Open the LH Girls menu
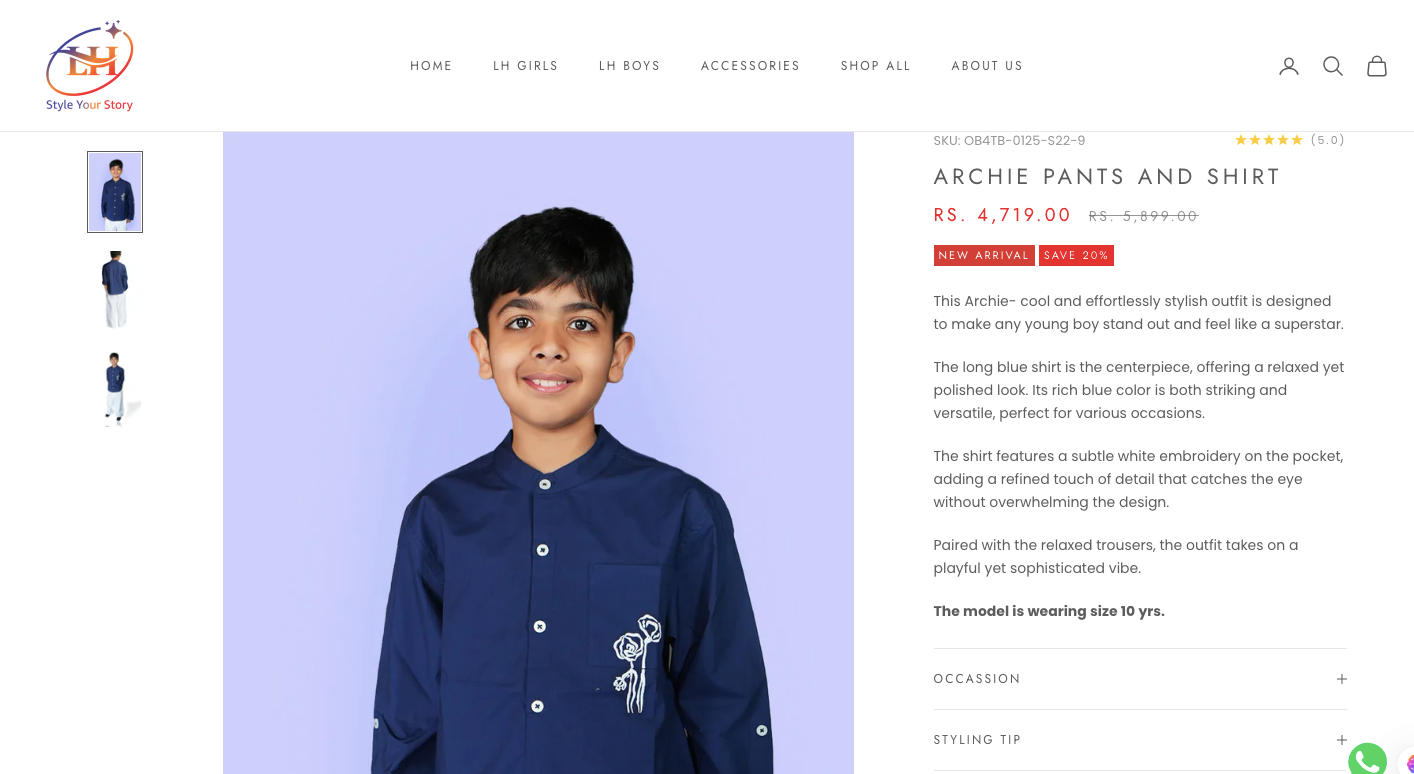This screenshot has height=774, width=1414. [526, 66]
